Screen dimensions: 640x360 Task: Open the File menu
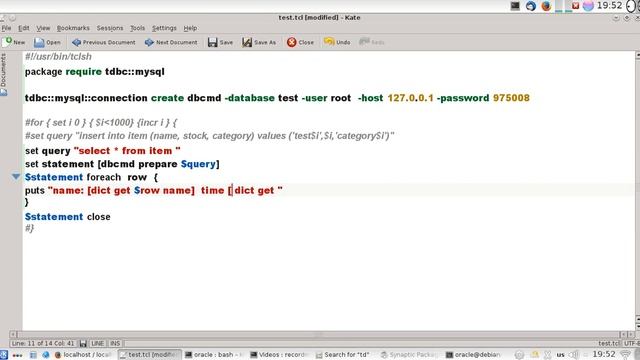[6, 28]
